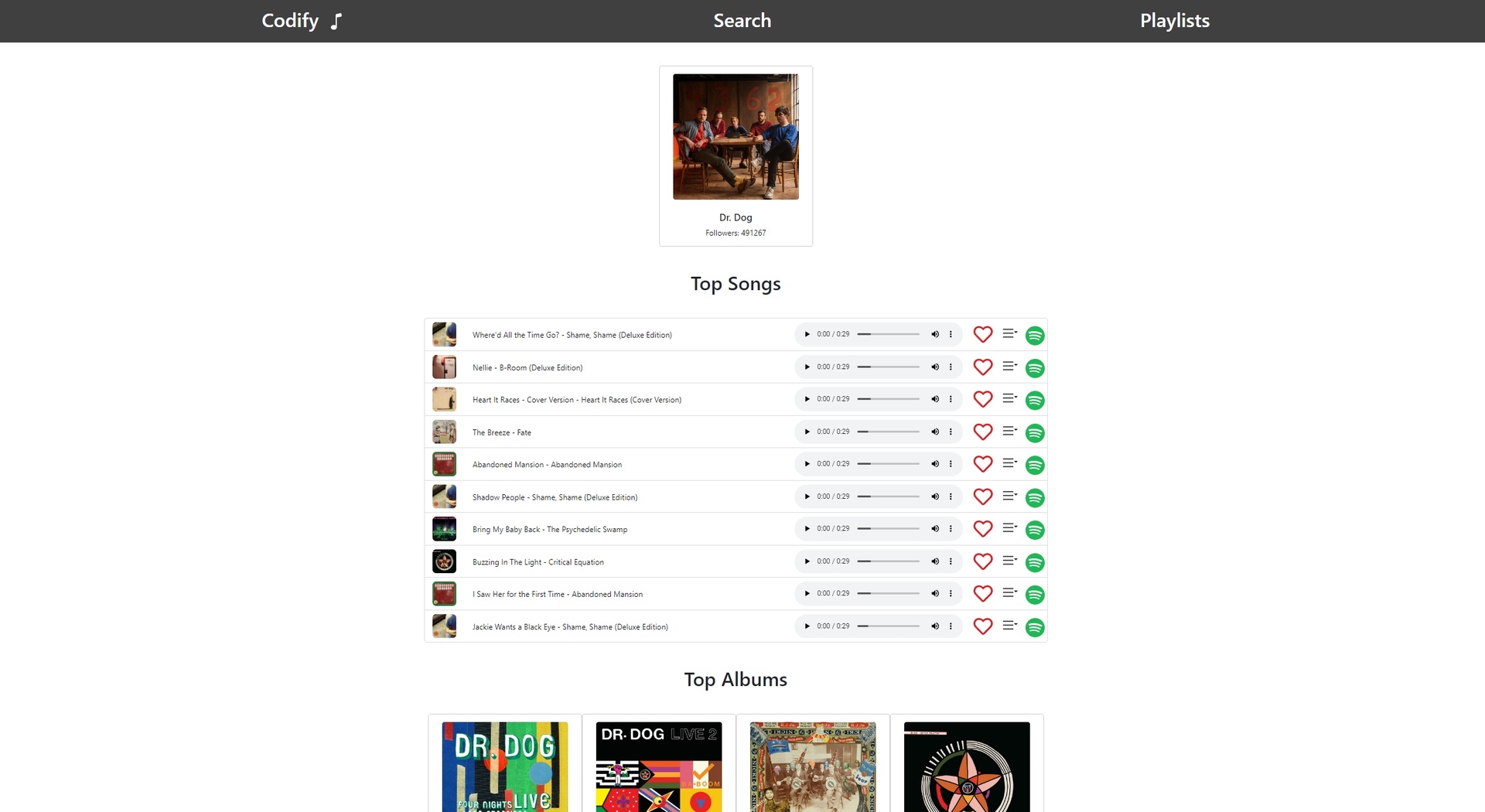Play the Abandoned Mansion song preview

tap(807, 464)
